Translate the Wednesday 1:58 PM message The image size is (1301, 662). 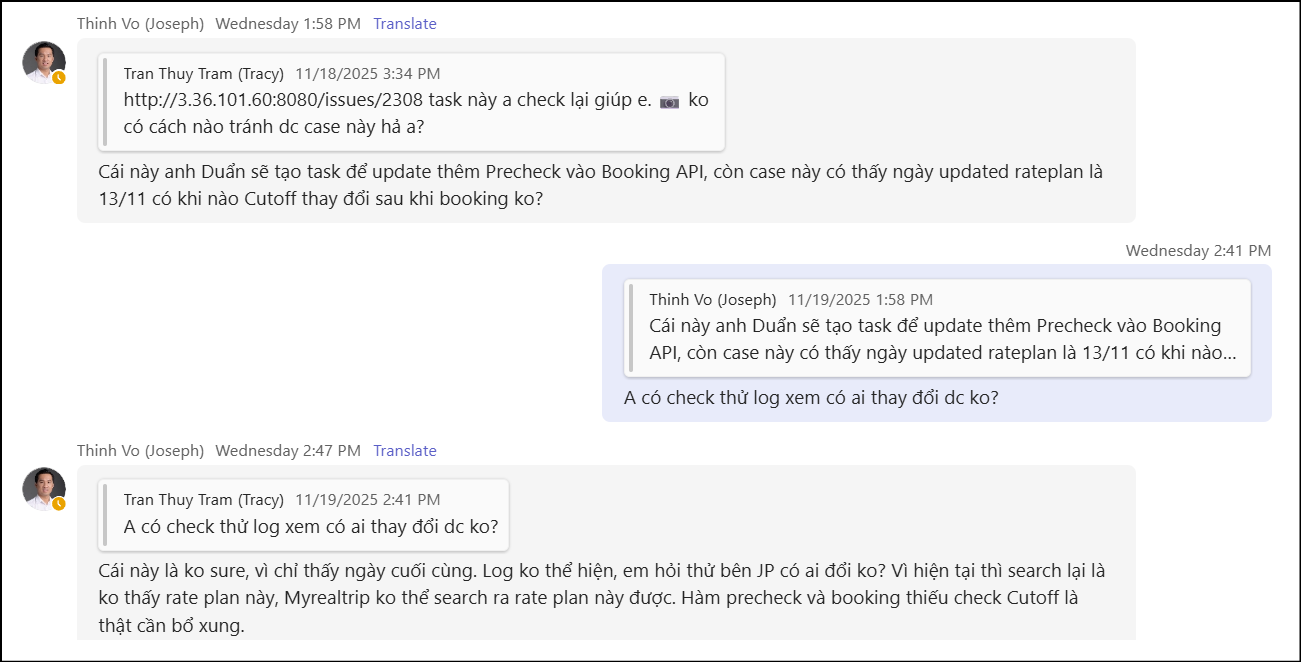pyautogui.click(x=405, y=24)
